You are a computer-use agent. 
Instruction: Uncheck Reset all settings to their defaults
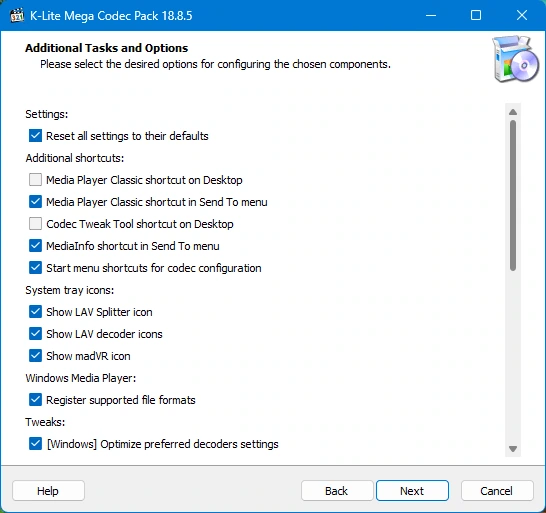tap(35, 136)
